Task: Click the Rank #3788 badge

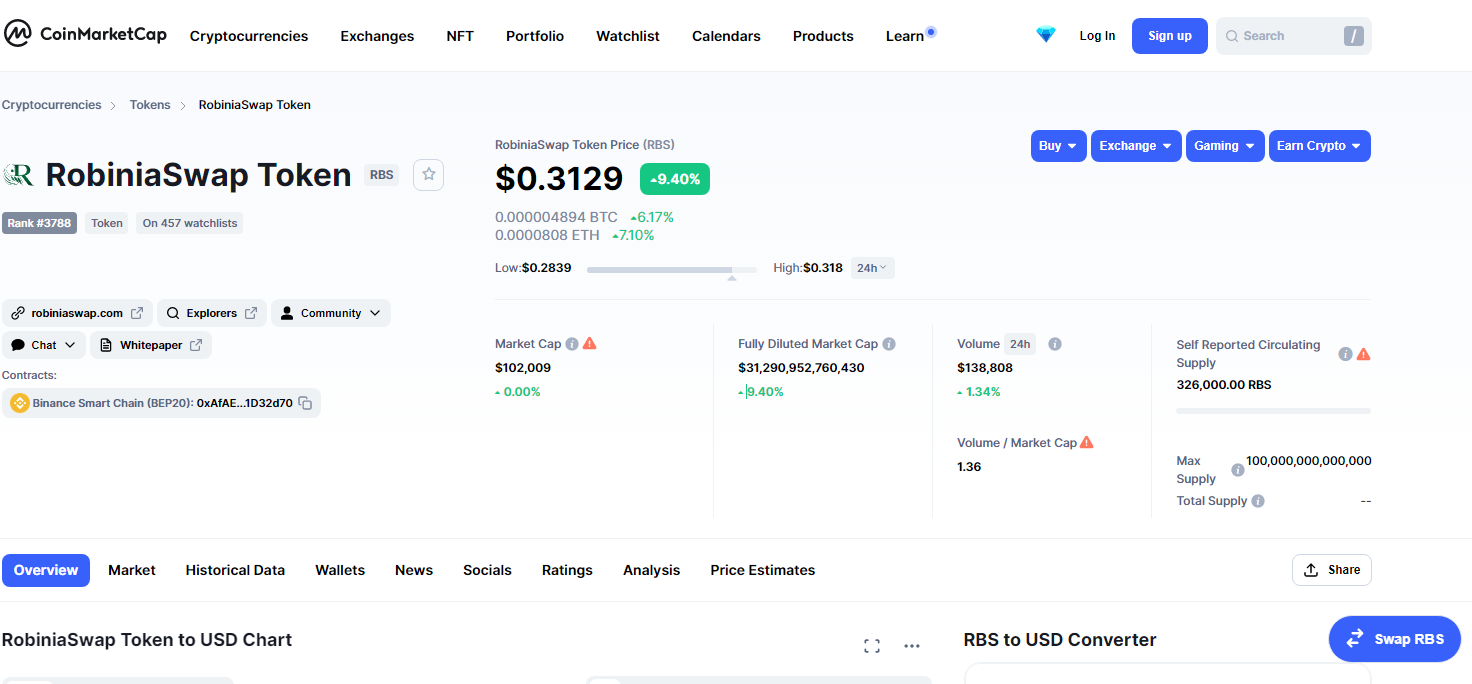Action: pos(39,223)
